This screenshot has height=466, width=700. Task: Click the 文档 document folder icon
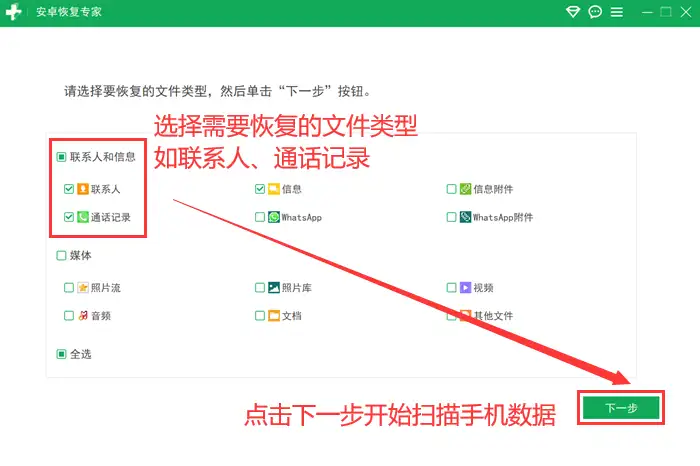(274, 316)
